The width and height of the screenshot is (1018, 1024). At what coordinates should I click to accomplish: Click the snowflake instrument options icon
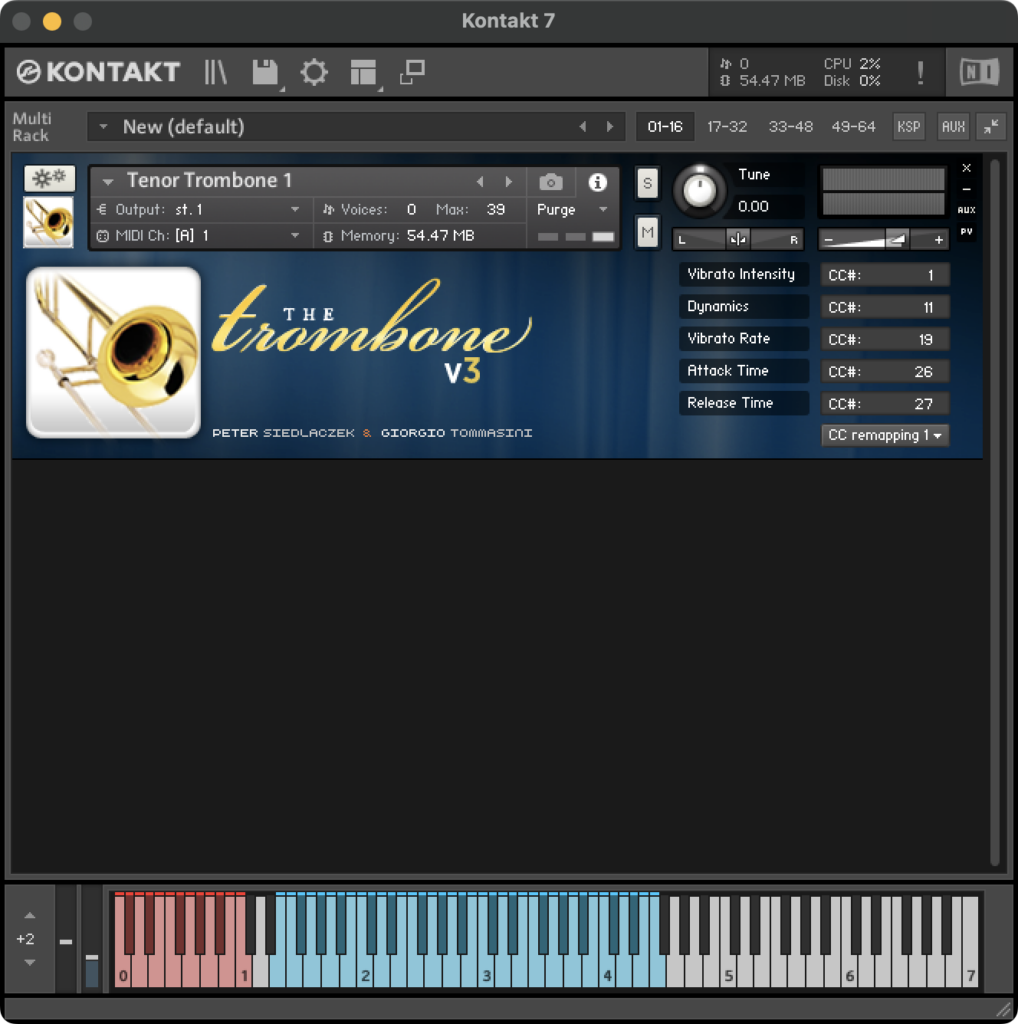pyautogui.click(x=50, y=178)
